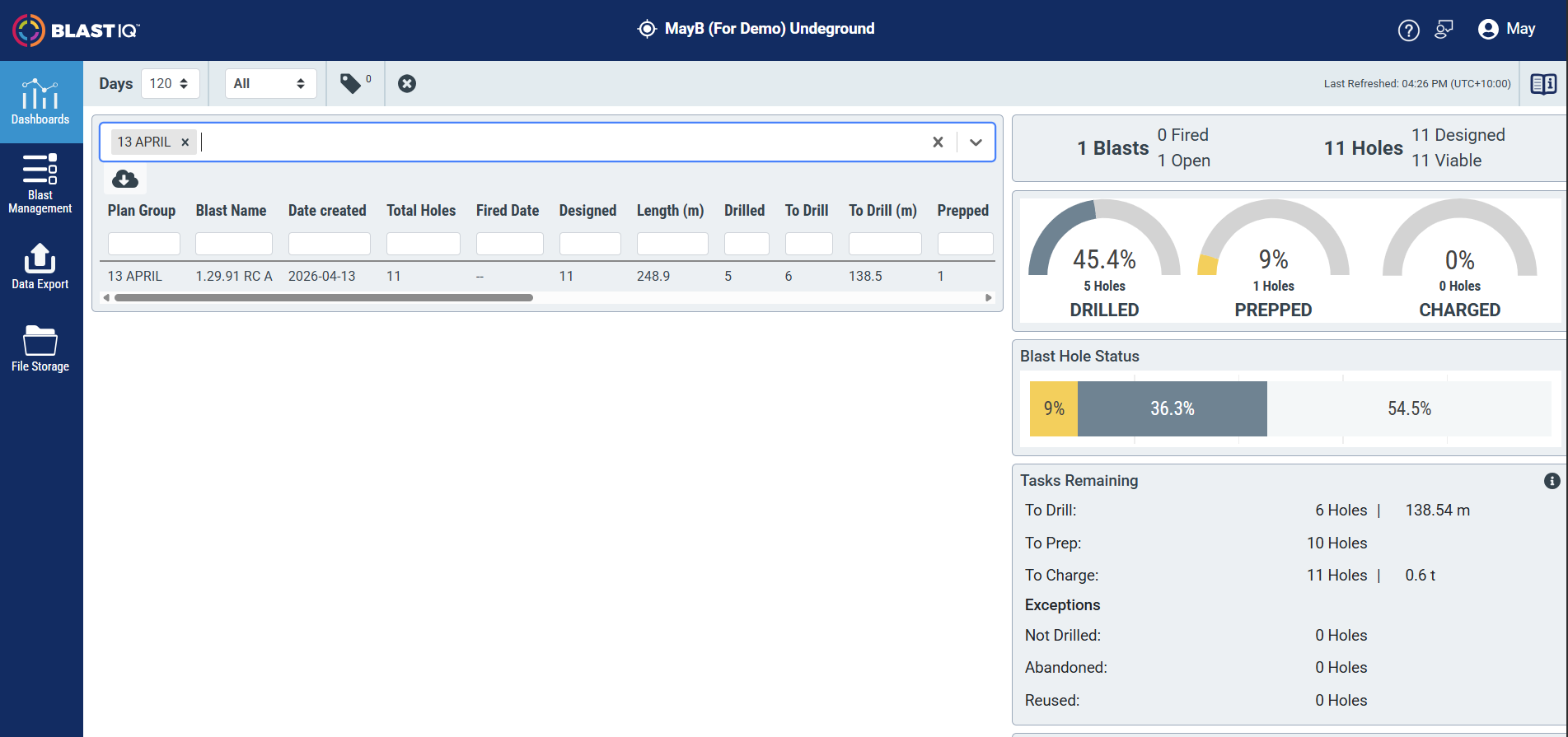Sort by Fired Date column header
The width and height of the screenshot is (1568, 737).
pyautogui.click(x=508, y=210)
